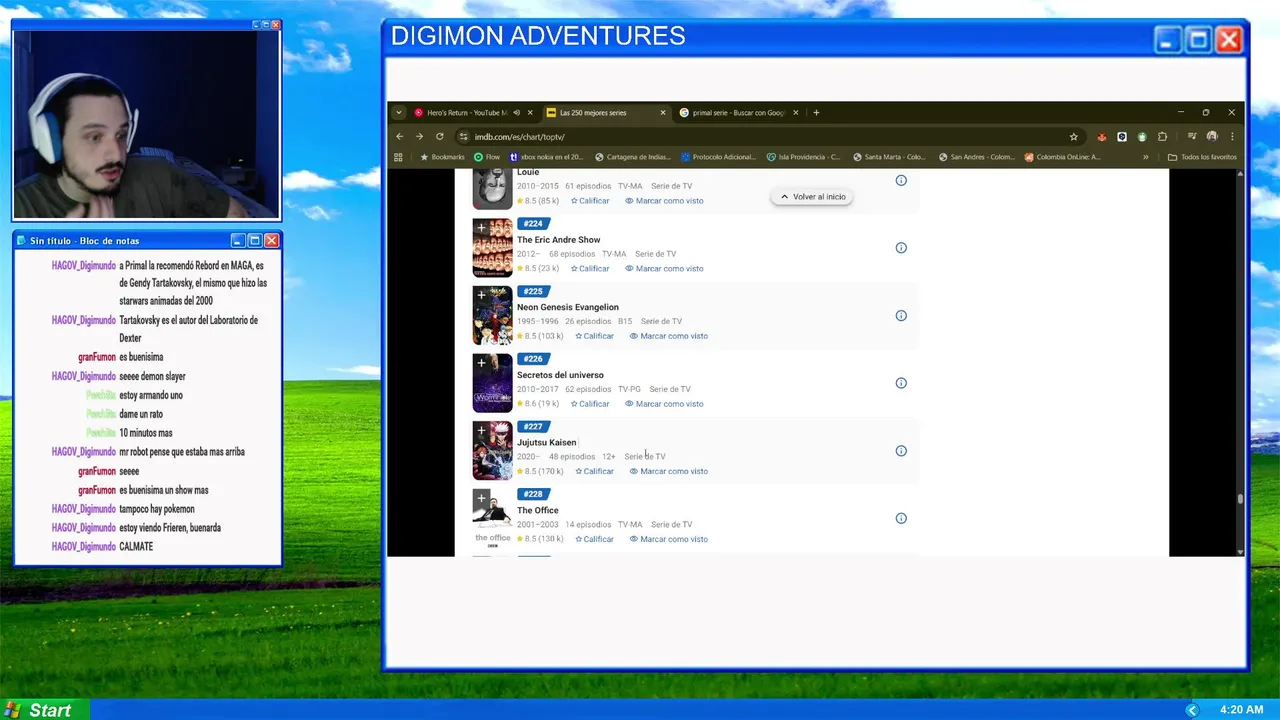1280x720 pixels.
Task: Open a new browser tab
Action: point(816,113)
